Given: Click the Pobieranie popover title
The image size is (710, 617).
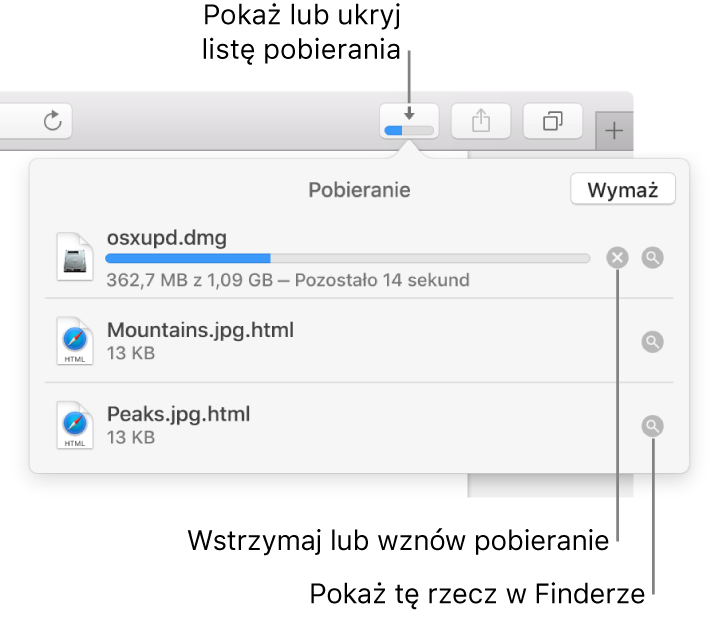Looking at the screenshot, I should 360,190.
